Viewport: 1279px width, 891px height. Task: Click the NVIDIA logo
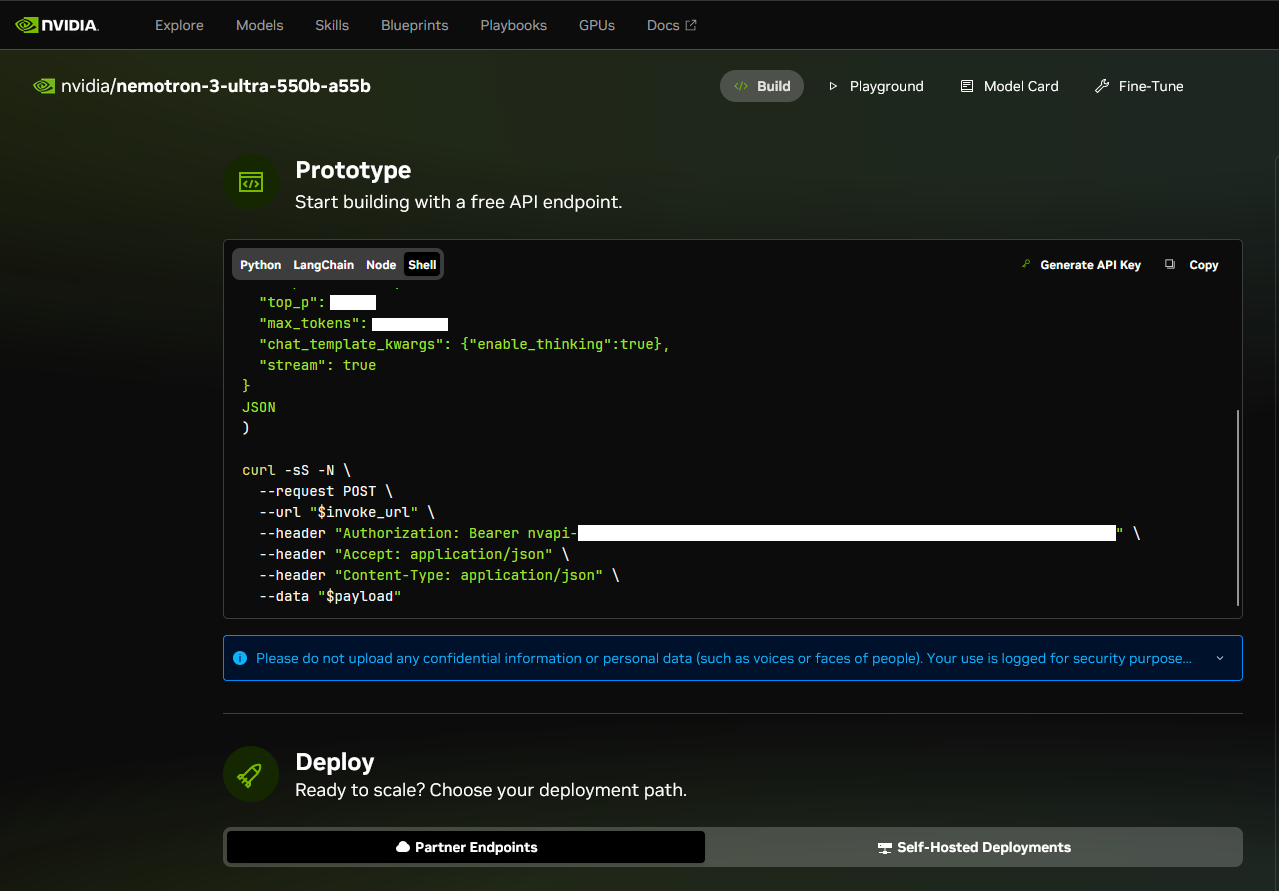(57, 25)
